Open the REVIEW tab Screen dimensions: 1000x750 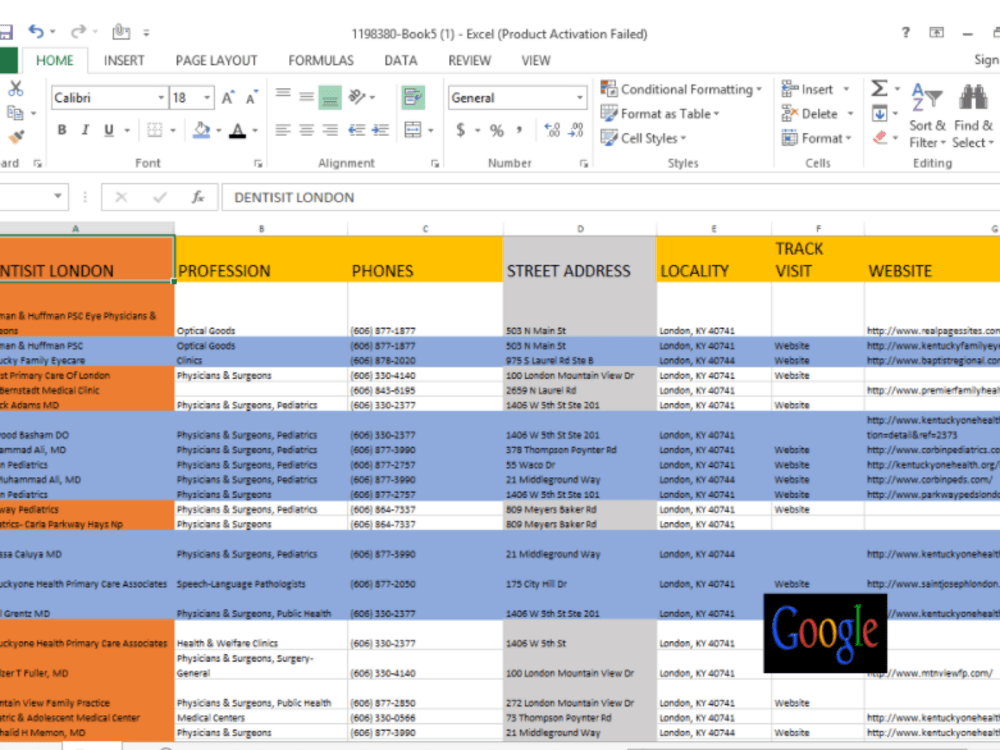[x=469, y=61]
